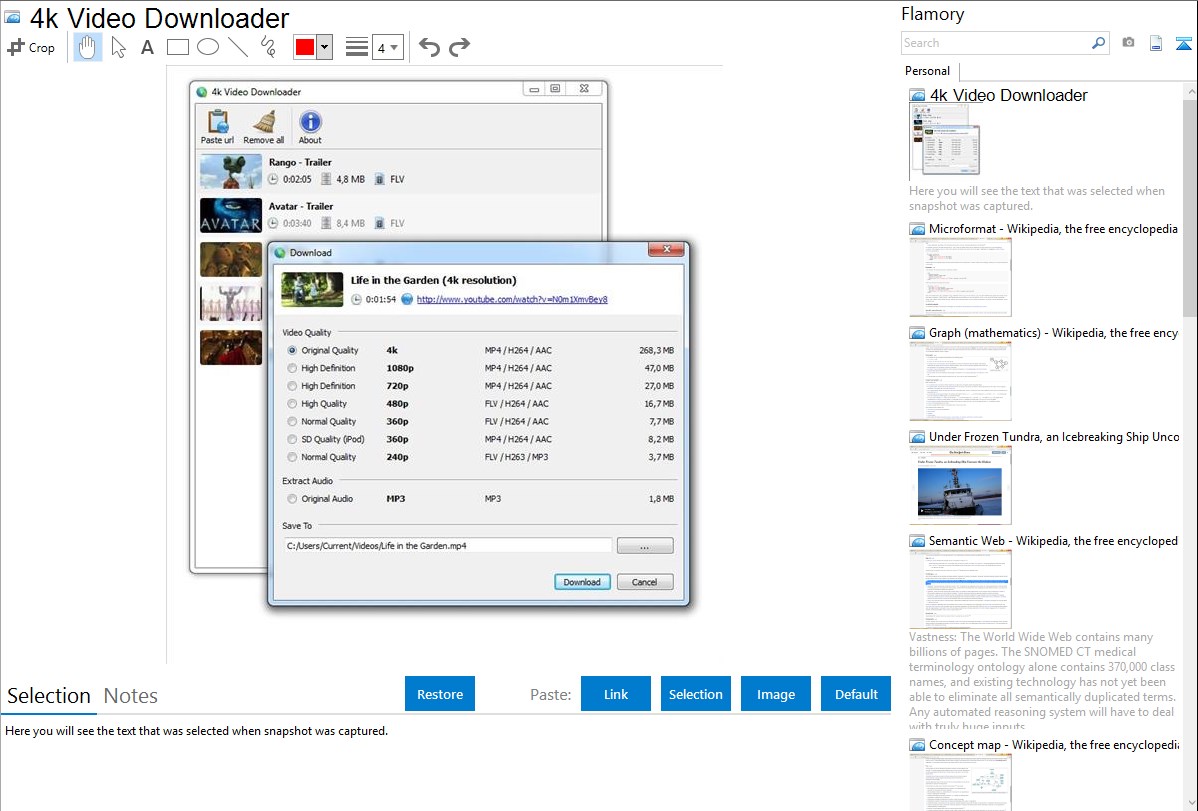Viewport: 1198px width, 811px height.
Task: Select High Definition 1080p radio button
Action: [x=292, y=368]
